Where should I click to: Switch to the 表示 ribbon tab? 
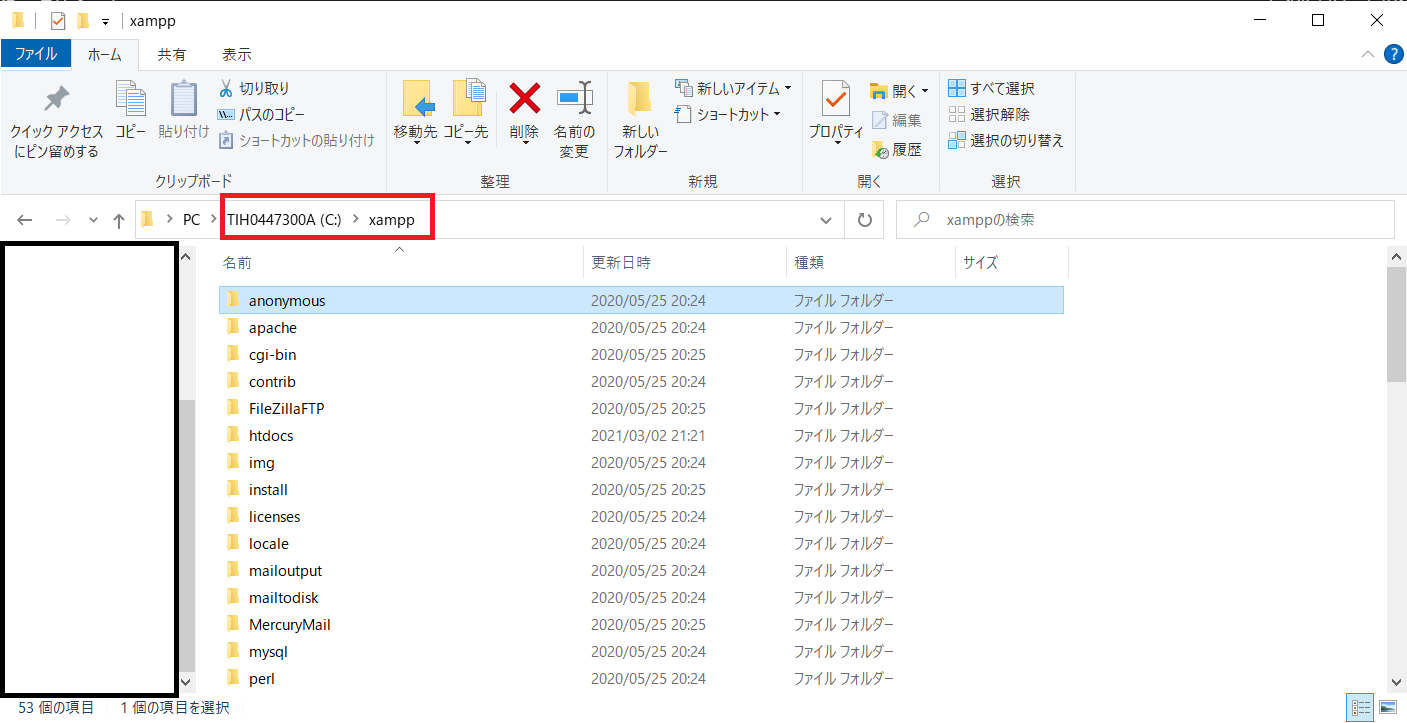pyautogui.click(x=236, y=54)
